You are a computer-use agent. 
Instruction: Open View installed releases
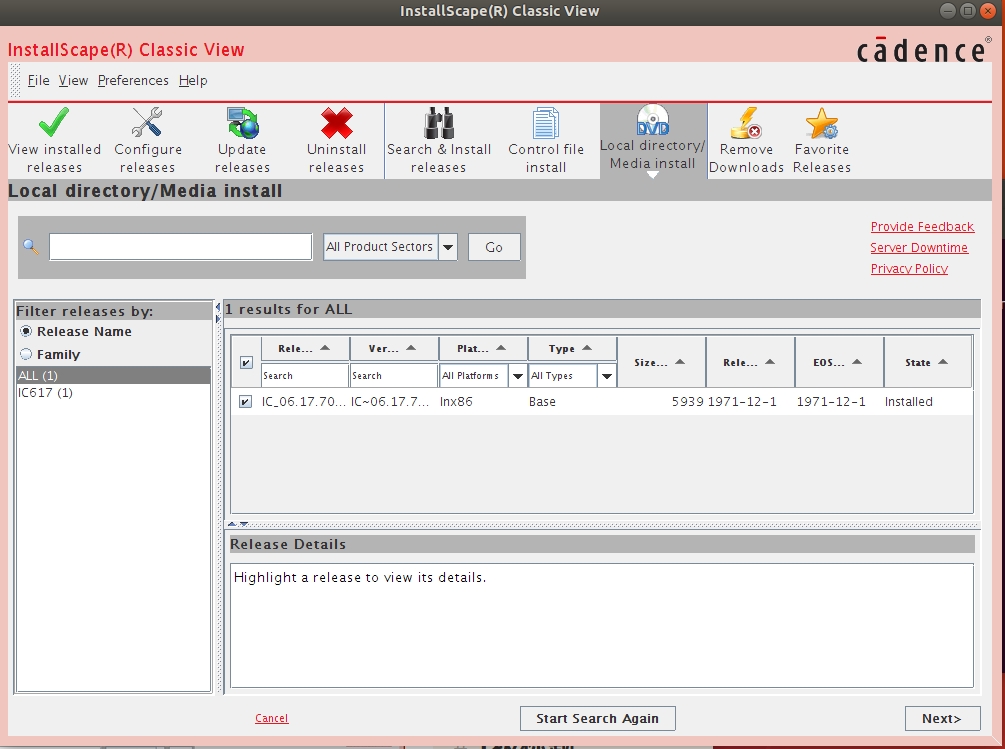pos(54,140)
